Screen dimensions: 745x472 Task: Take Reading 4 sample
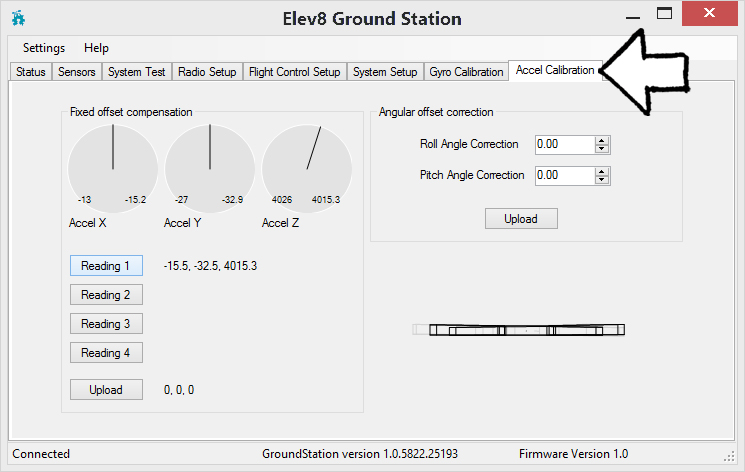(x=106, y=353)
